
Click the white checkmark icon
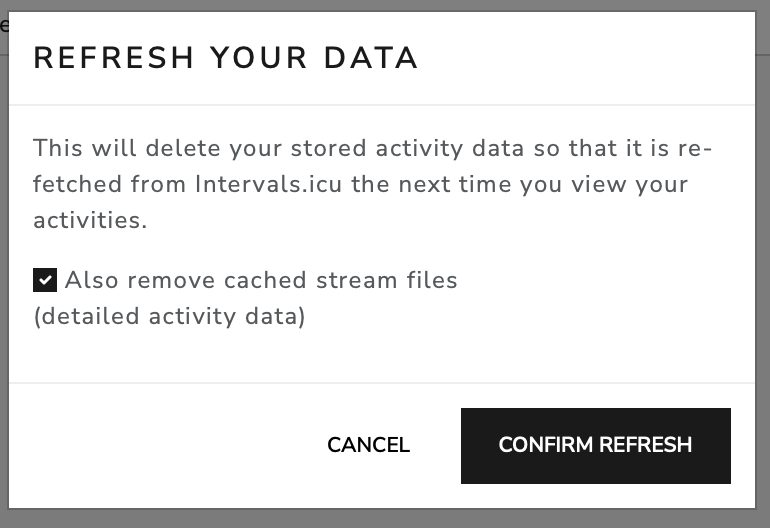(45, 280)
